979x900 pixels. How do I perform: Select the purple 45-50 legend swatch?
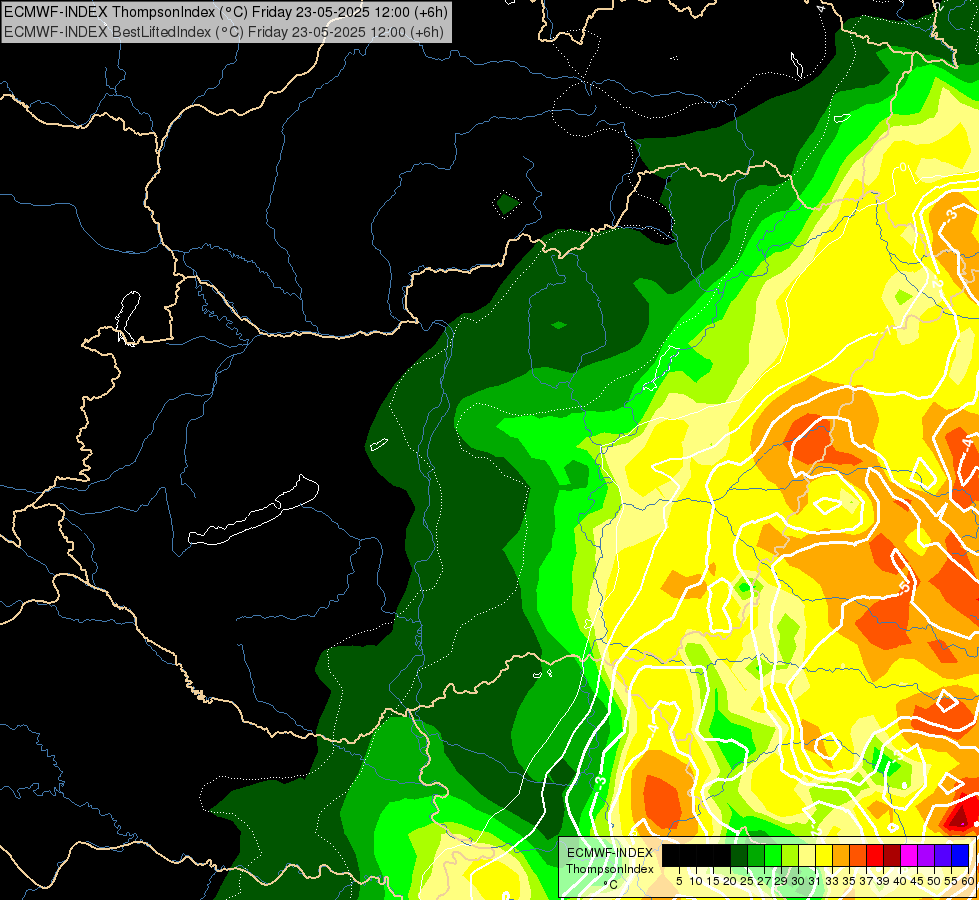[926, 856]
